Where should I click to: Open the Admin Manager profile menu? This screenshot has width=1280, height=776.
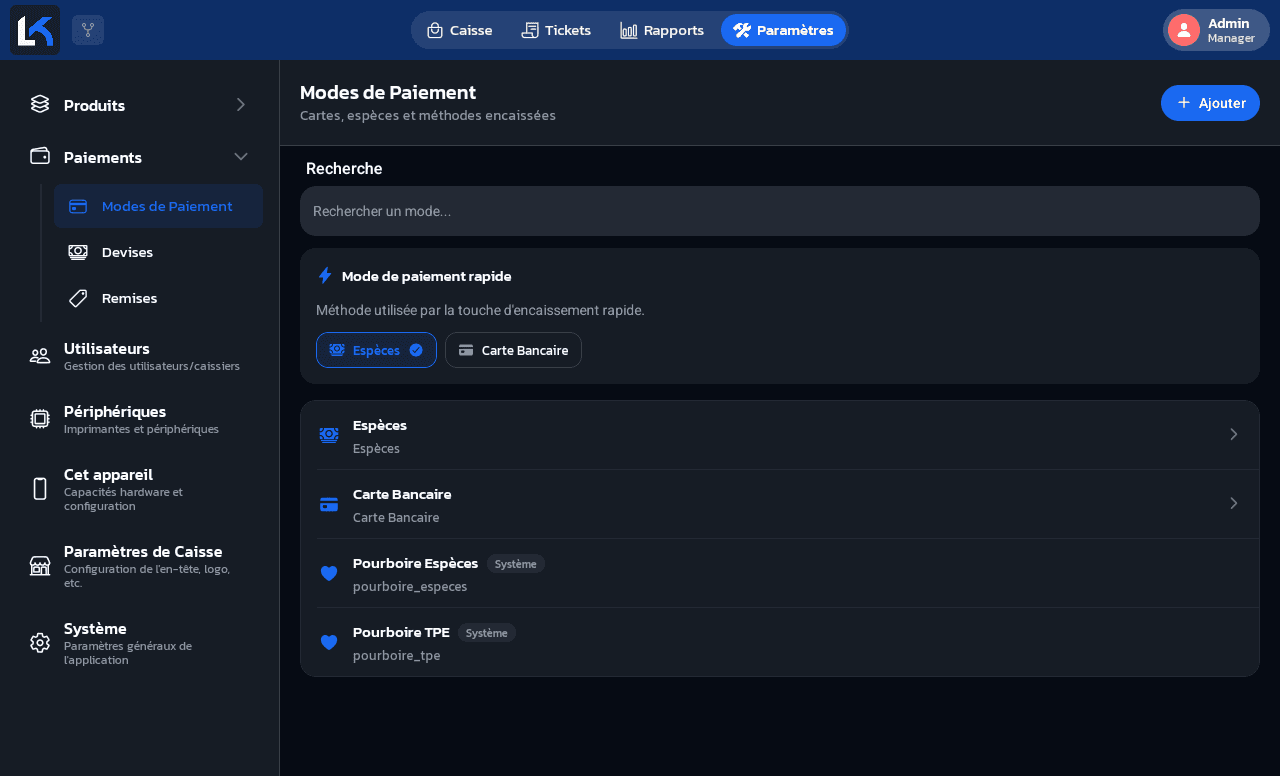coord(1216,30)
